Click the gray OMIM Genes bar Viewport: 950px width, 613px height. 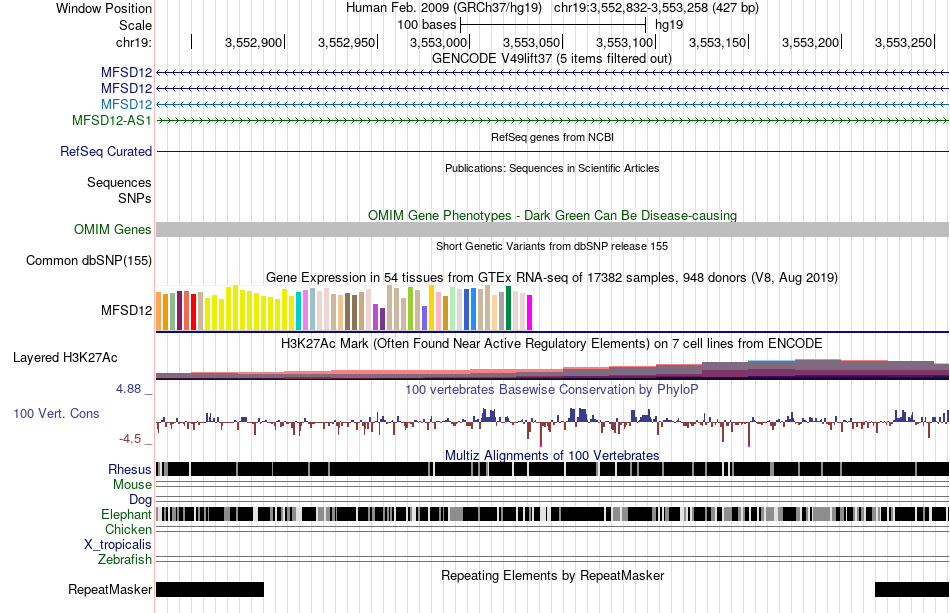[553, 230]
